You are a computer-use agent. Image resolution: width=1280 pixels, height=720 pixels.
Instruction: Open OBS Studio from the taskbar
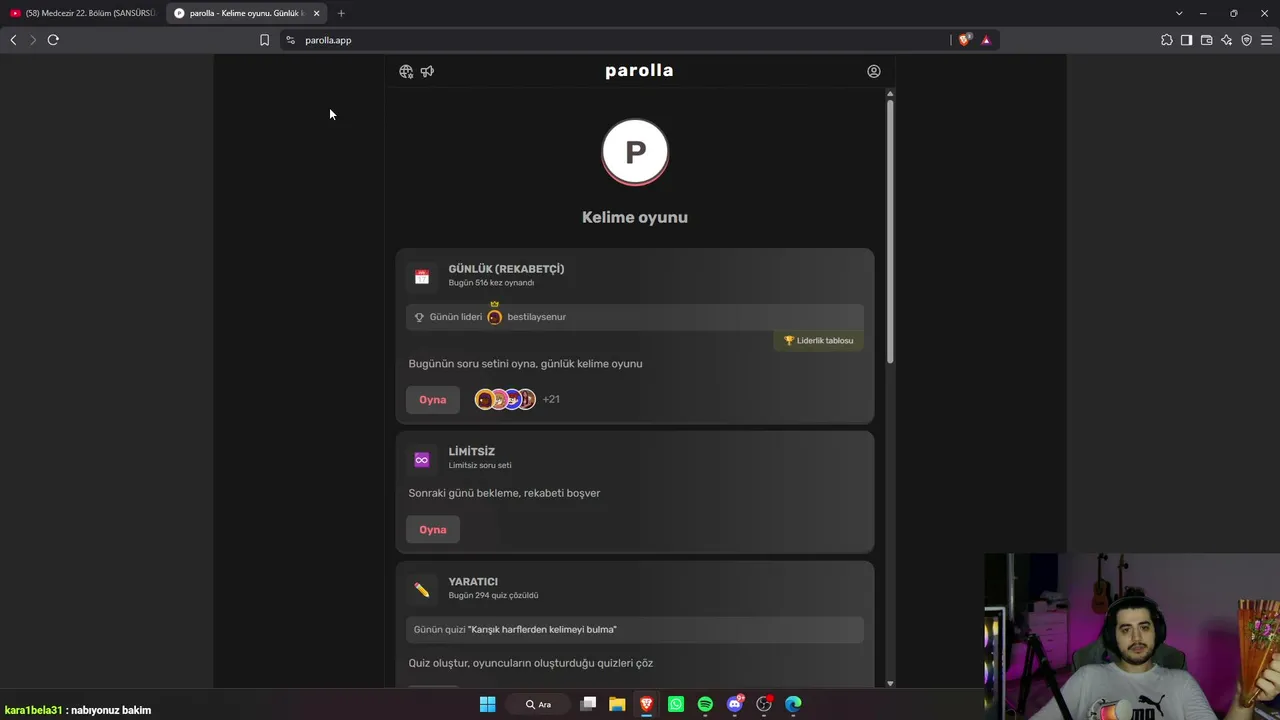pyautogui.click(x=764, y=704)
